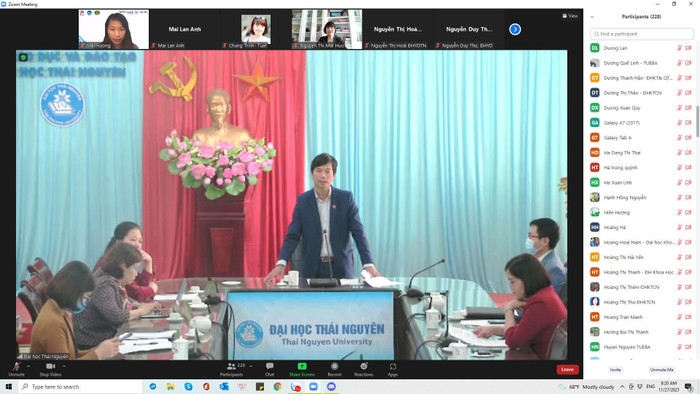Open the arrow menu beside Participants count
700x394 pixels.
pos(251,366)
